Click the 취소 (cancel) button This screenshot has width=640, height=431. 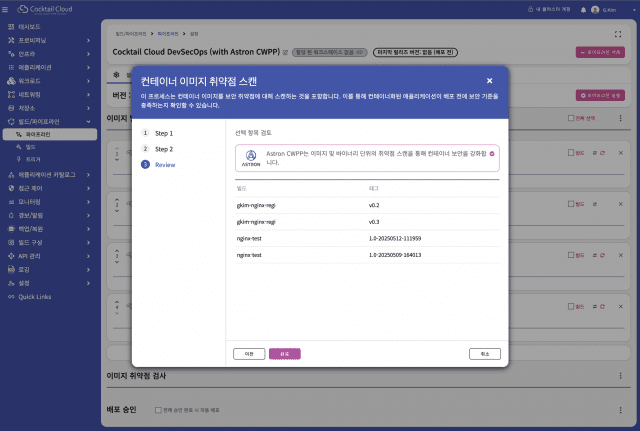(x=484, y=354)
